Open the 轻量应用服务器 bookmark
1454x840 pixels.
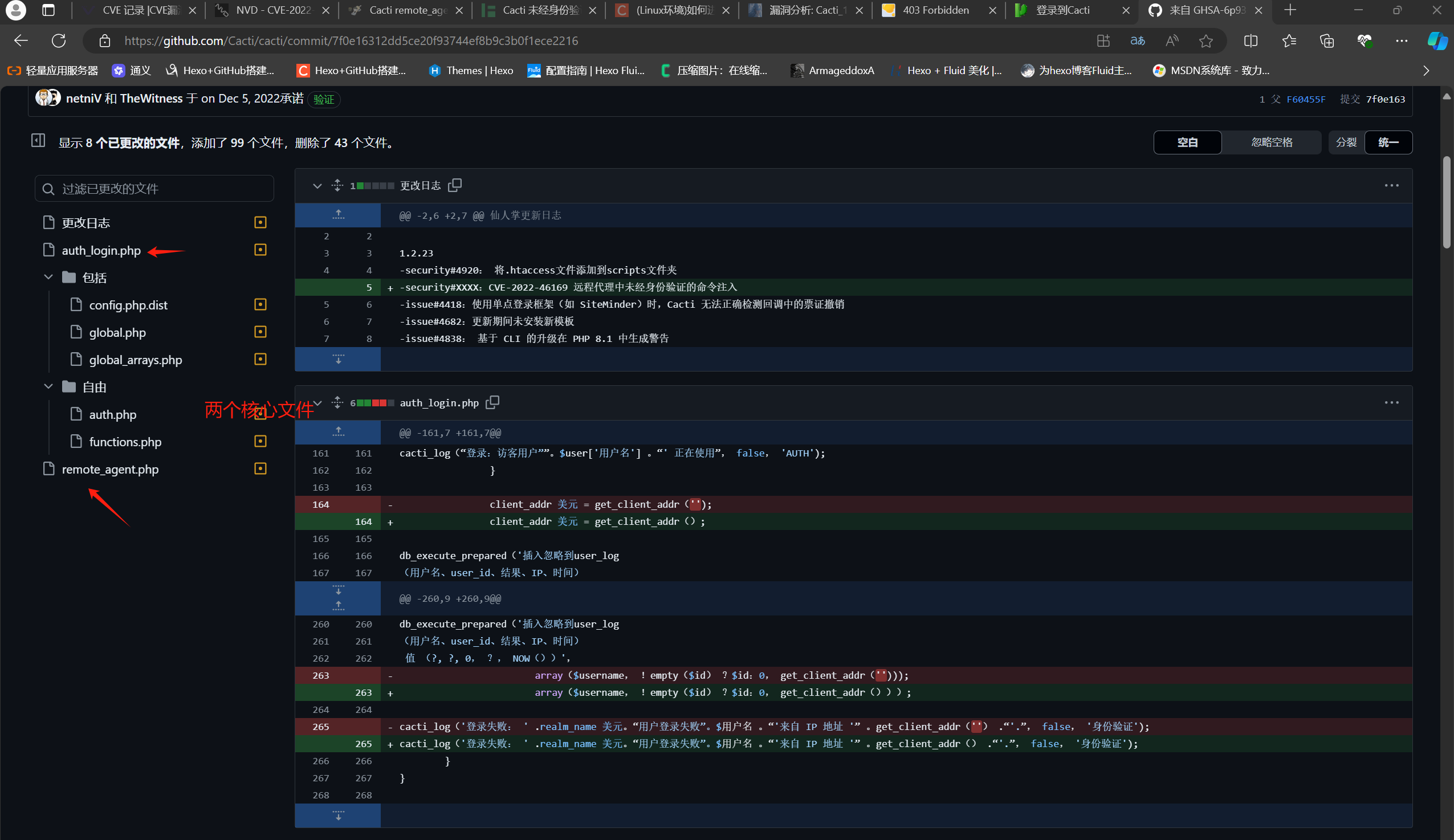(52, 71)
